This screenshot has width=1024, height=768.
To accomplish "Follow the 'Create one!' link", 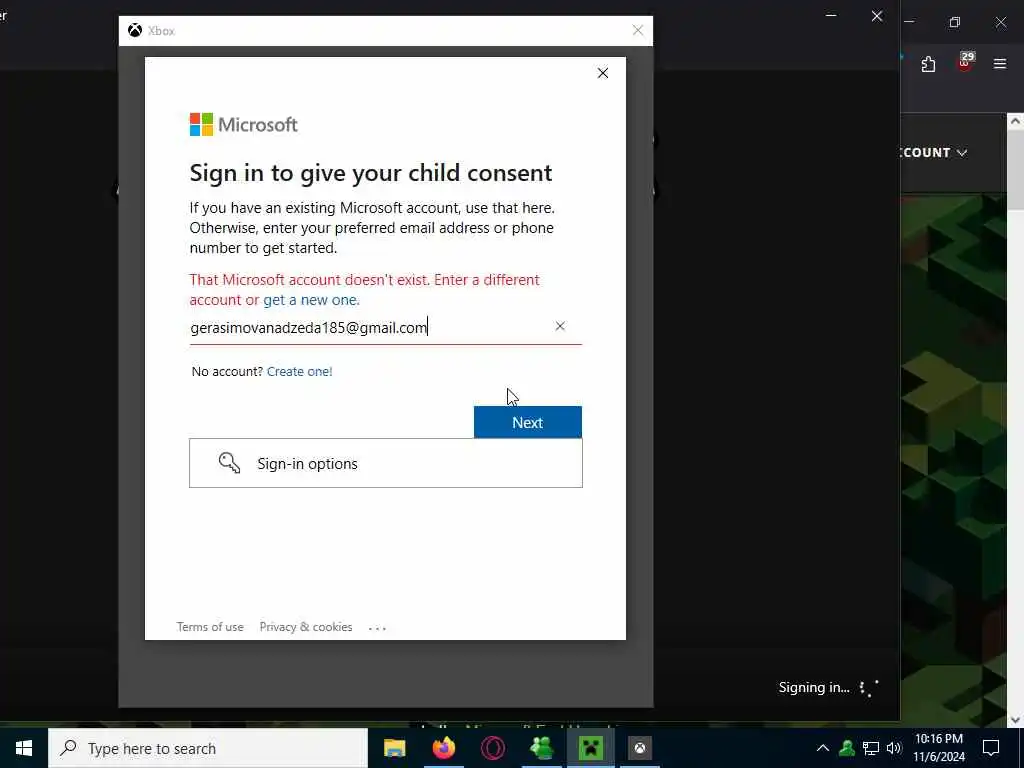I will point(300,372).
